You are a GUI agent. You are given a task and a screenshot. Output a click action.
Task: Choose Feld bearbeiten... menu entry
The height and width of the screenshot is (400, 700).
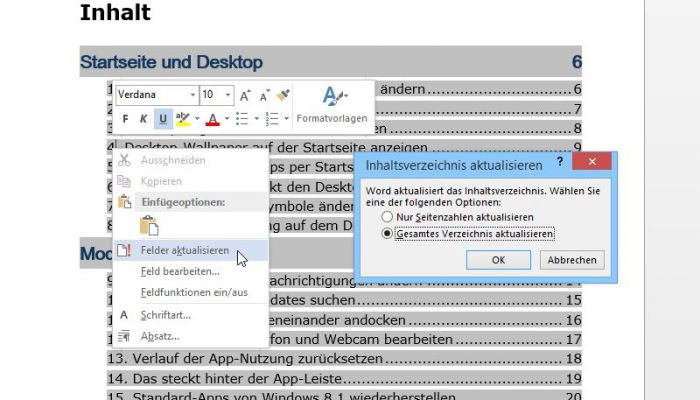tap(191, 271)
